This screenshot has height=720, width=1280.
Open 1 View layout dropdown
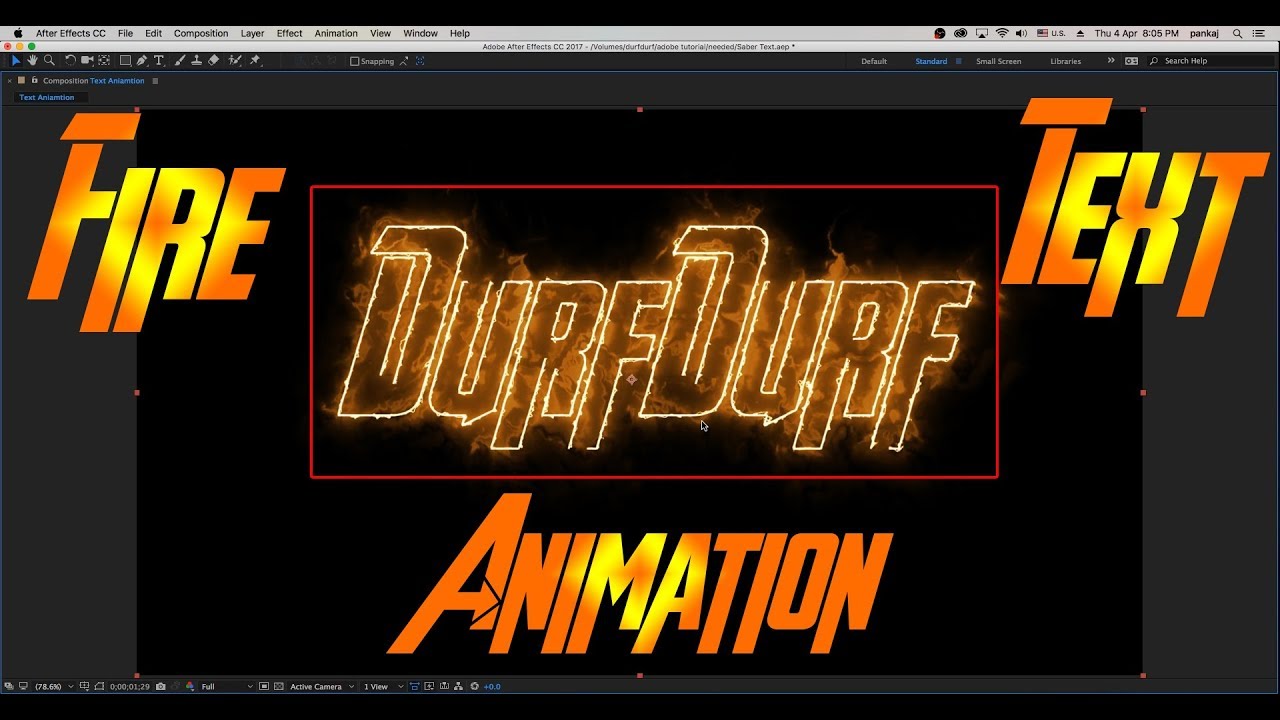[384, 687]
